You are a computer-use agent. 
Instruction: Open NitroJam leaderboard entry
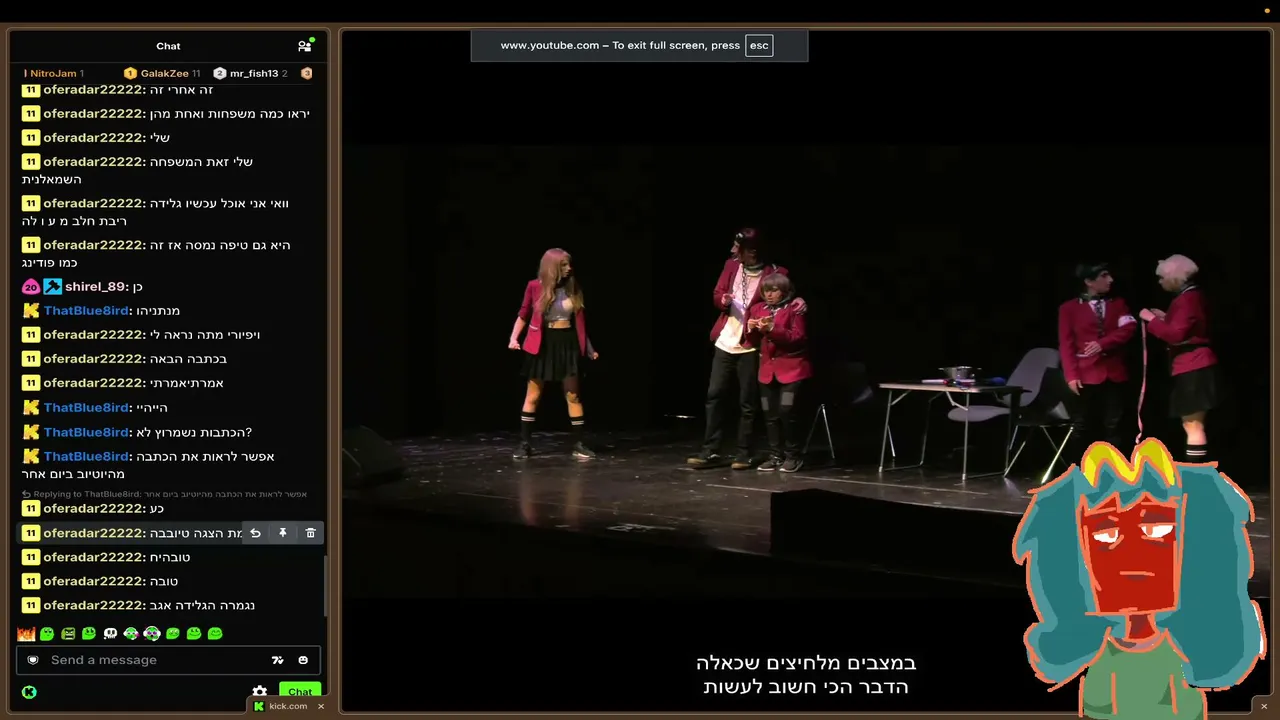click(53, 73)
